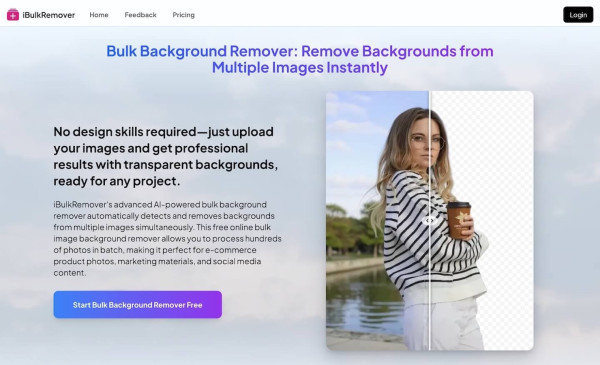Click the 'No design skills required' subheading
The image size is (600, 365).
point(165,156)
